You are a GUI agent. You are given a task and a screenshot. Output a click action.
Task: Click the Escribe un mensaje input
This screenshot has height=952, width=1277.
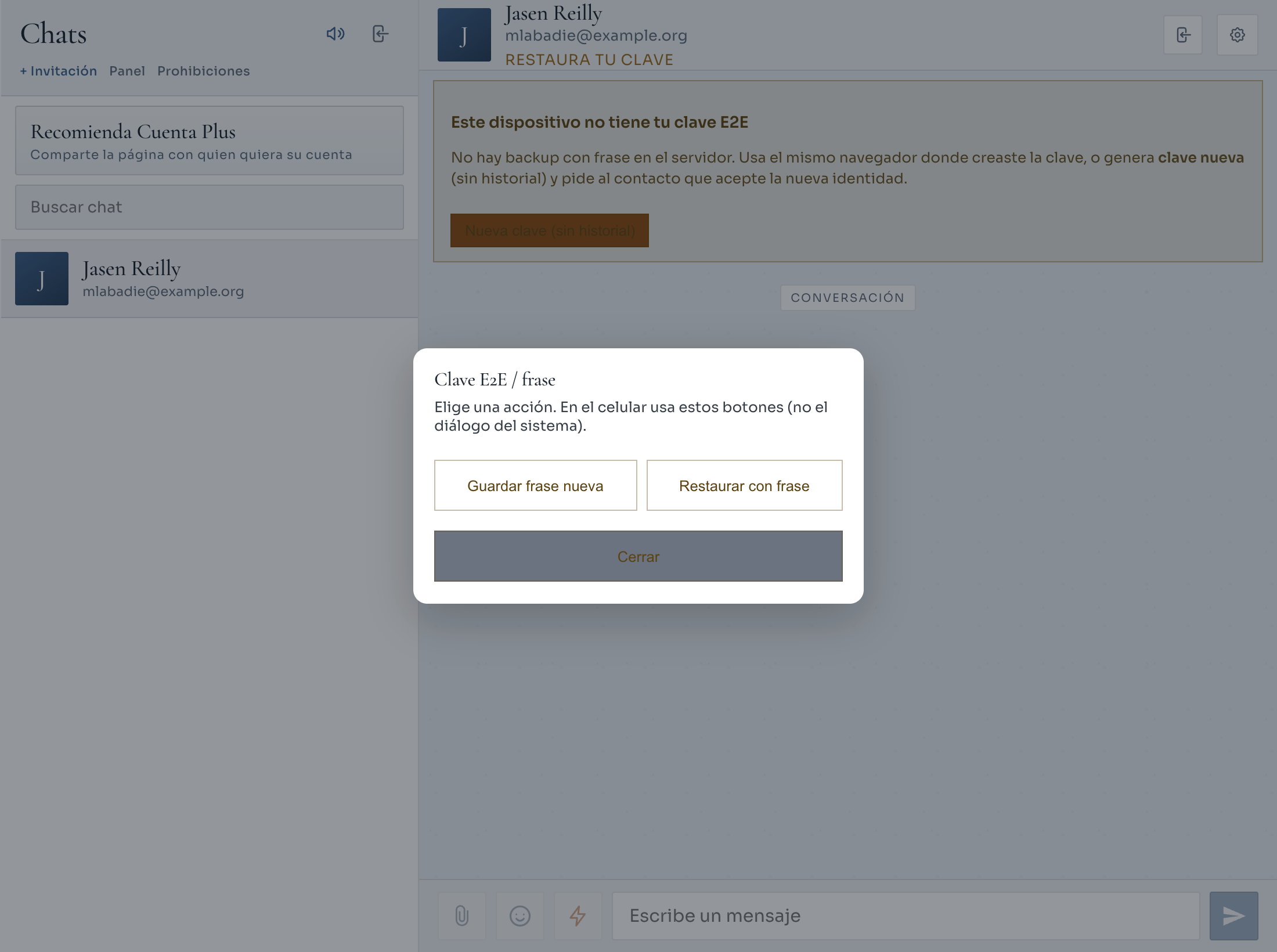click(906, 916)
